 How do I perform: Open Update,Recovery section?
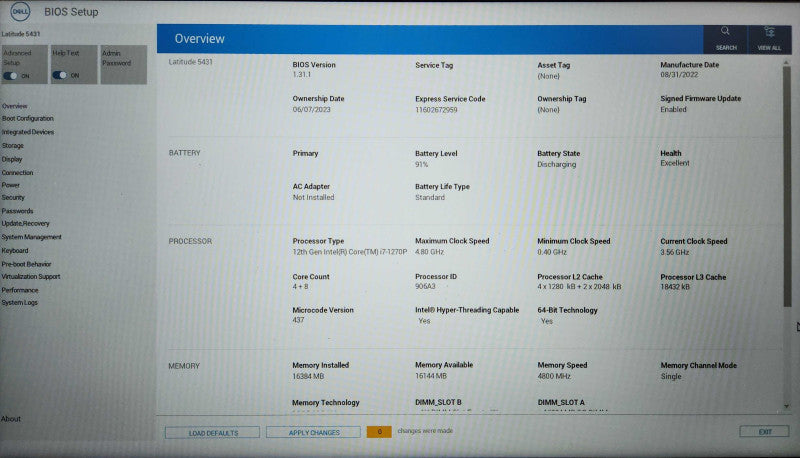[x=26, y=223]
